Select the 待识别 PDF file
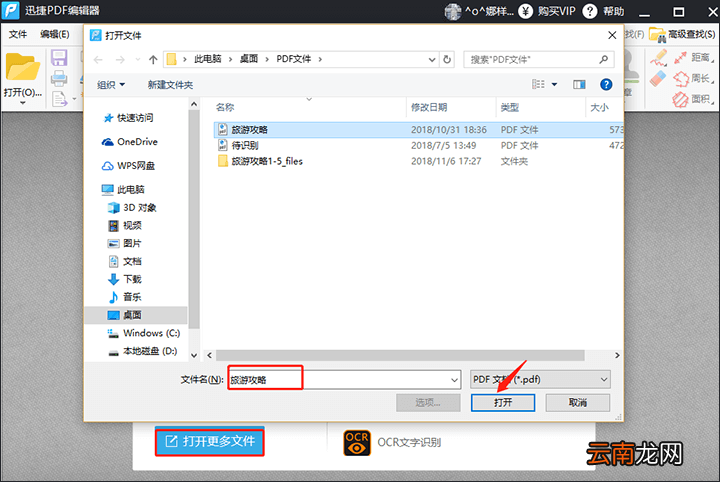720x482 pixels. coord(418,146)
